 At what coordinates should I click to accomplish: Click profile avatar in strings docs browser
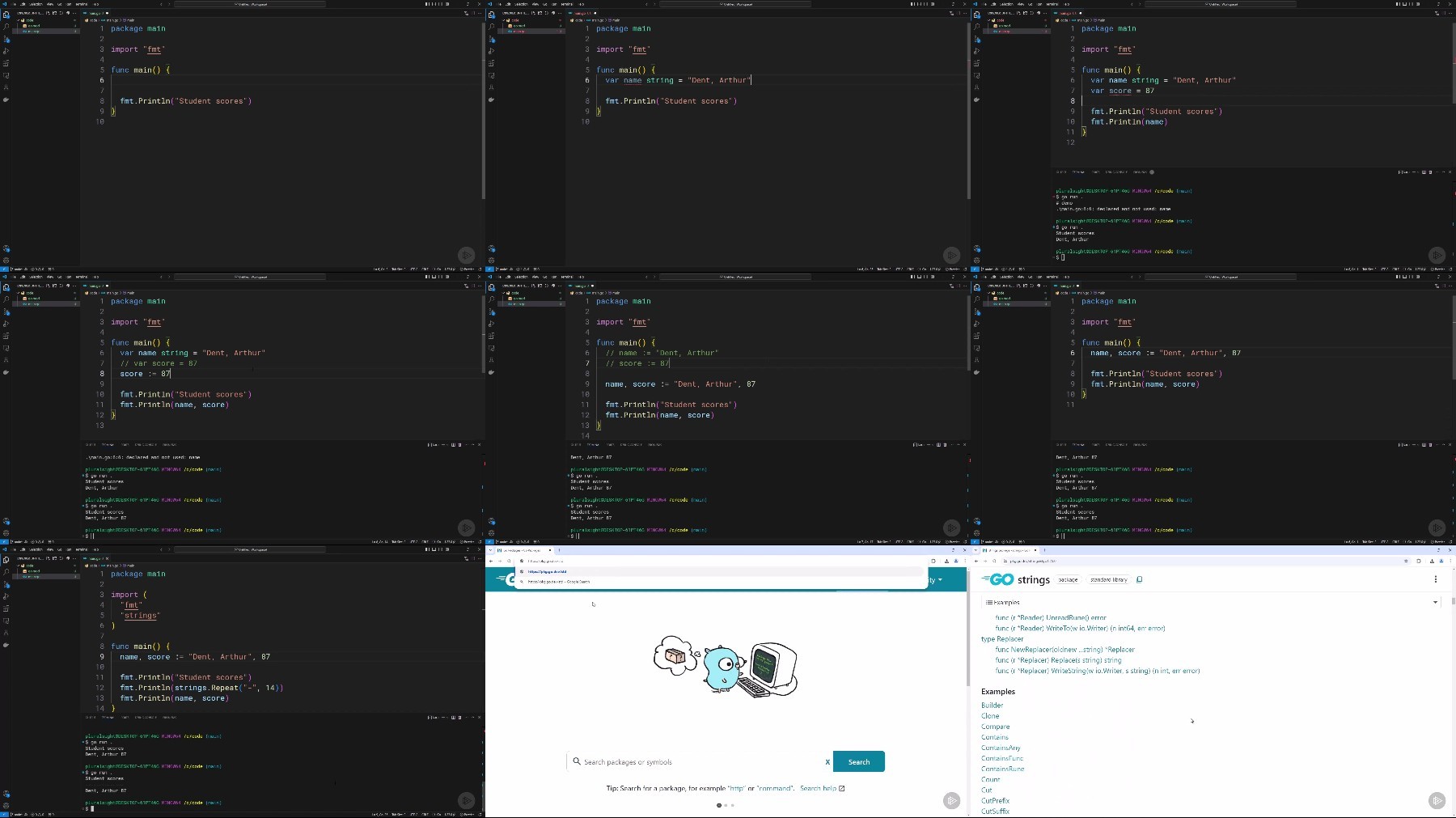coord(1441,561)
